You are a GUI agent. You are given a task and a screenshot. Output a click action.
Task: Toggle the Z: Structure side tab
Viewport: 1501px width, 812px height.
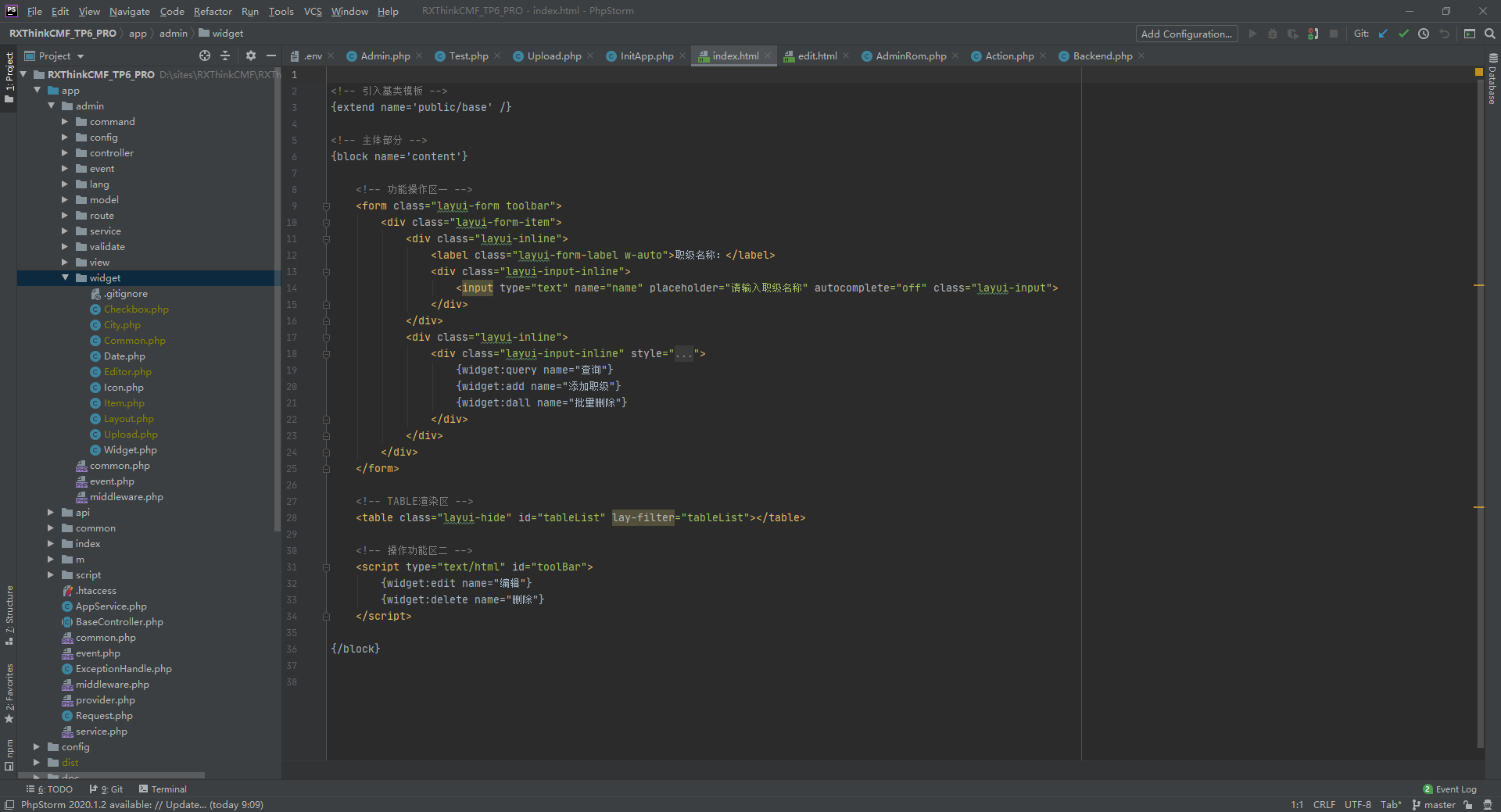click(9, 615)
